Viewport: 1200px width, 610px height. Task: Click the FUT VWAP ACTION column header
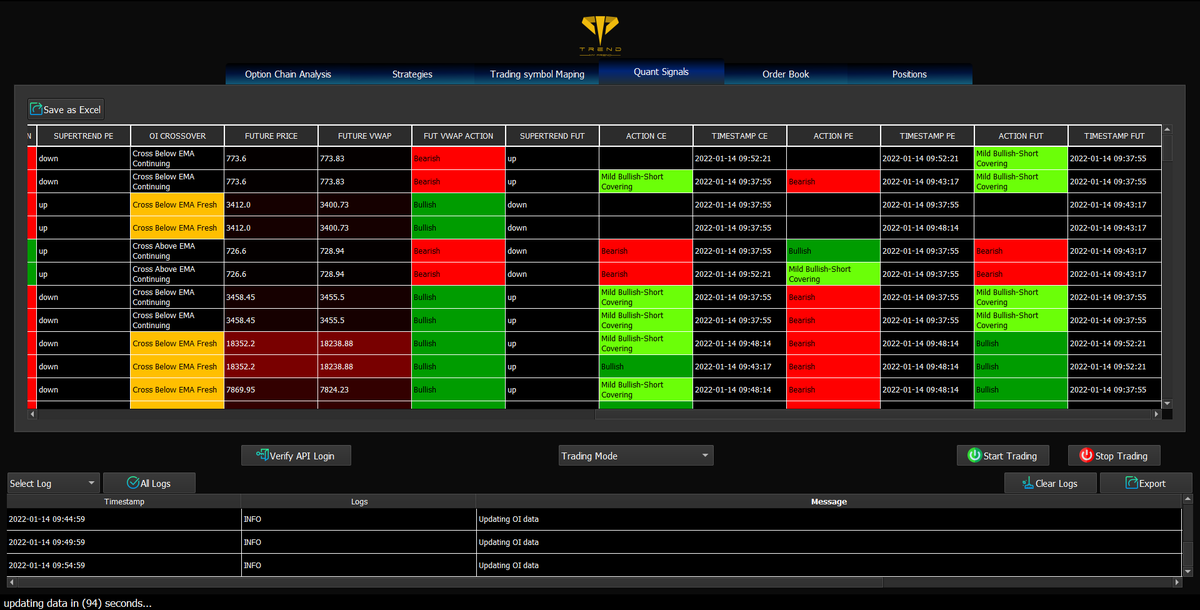458,136
